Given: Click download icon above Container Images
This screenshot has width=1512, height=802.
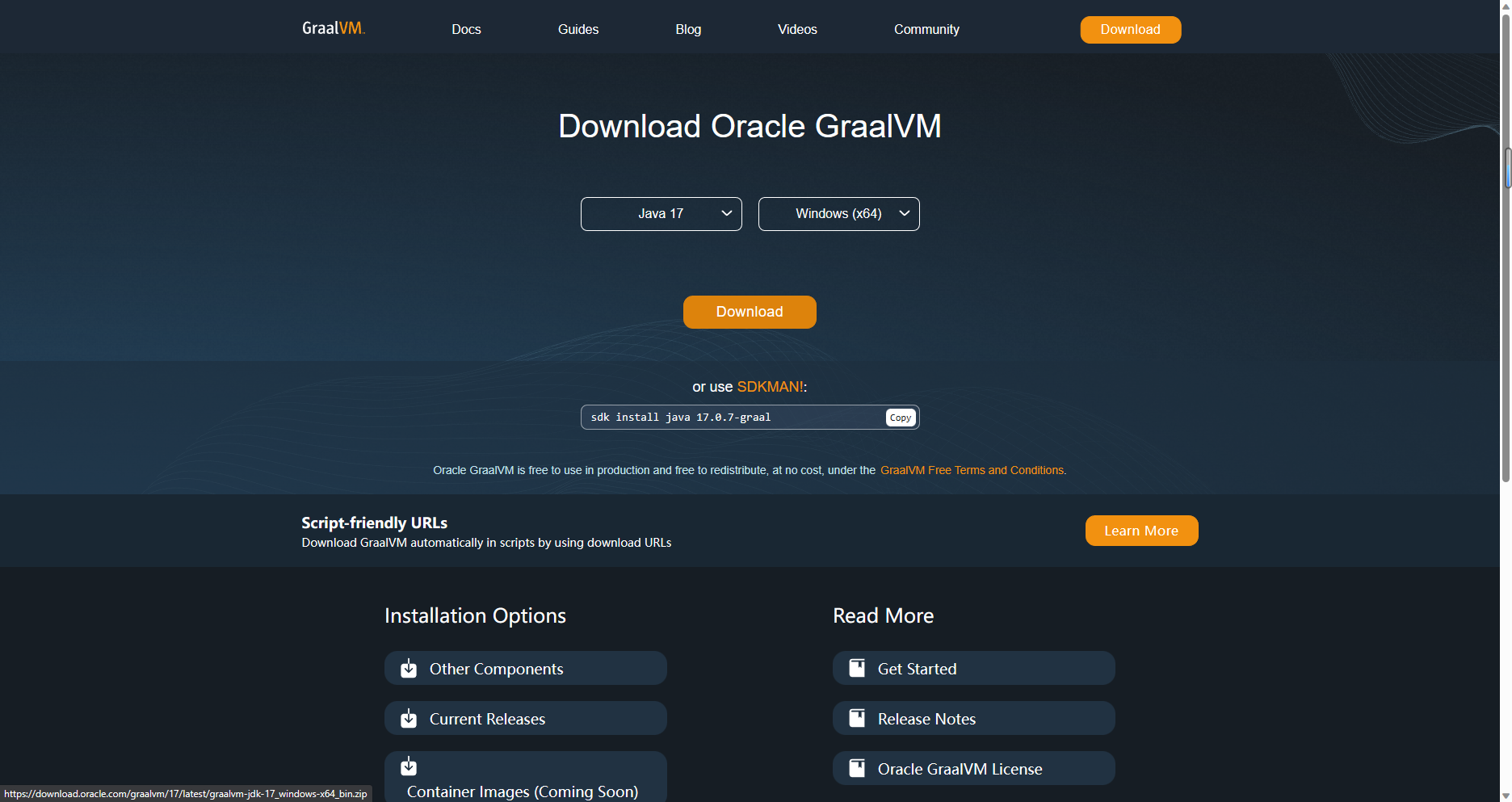Looking at the screenshot, I should click(409, 766).
